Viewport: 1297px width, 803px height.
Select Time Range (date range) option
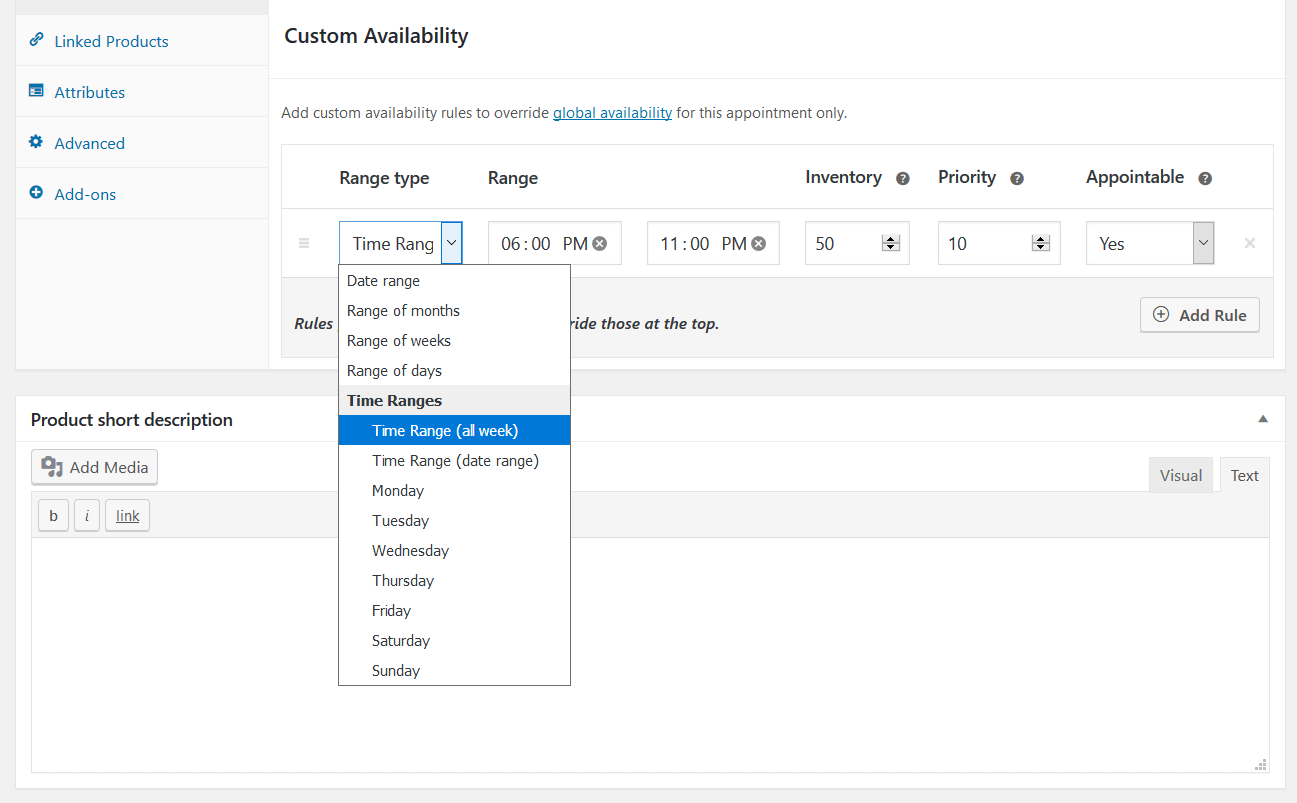454,461
